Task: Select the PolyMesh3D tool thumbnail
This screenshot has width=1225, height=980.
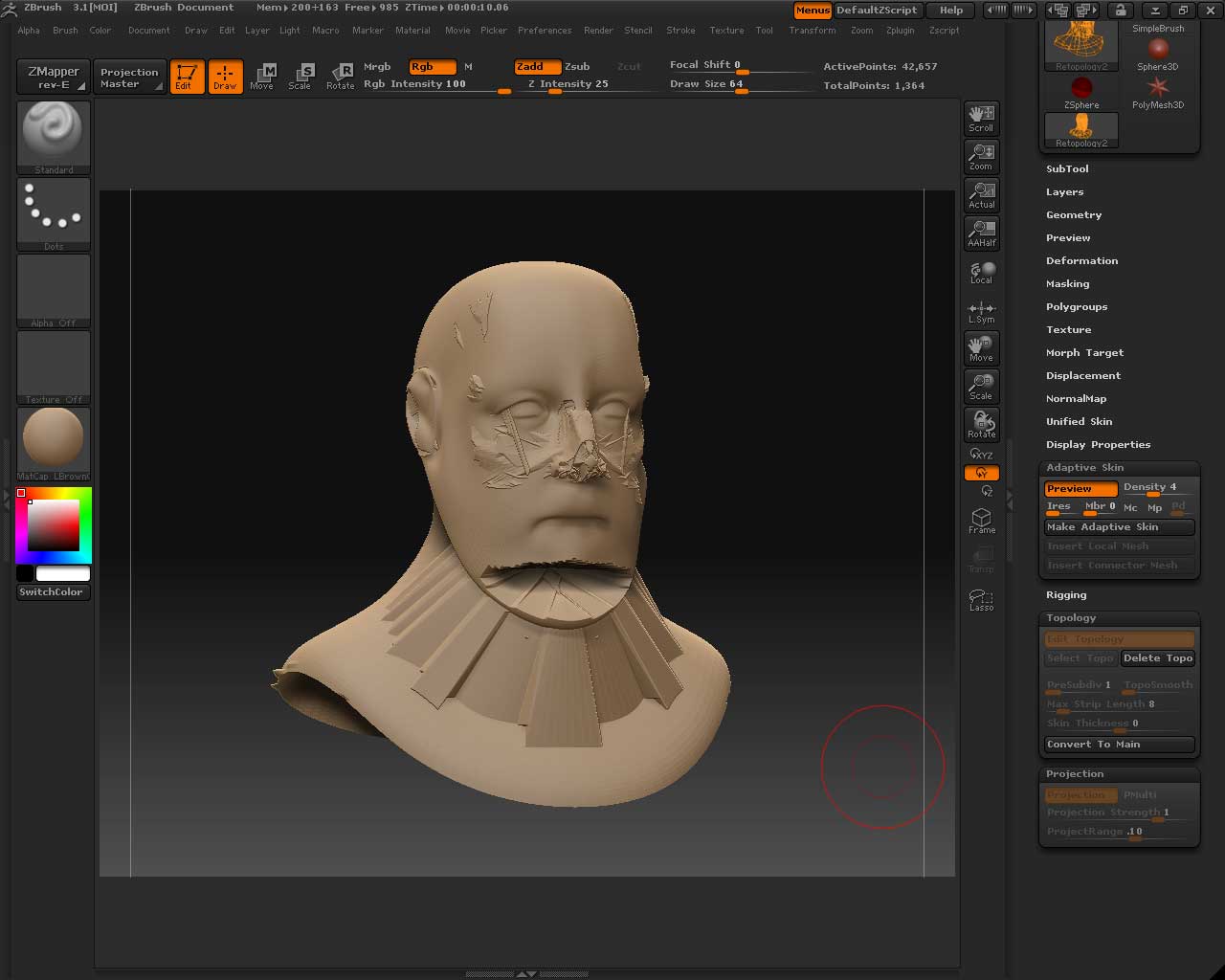Action: coord(1158,92)
